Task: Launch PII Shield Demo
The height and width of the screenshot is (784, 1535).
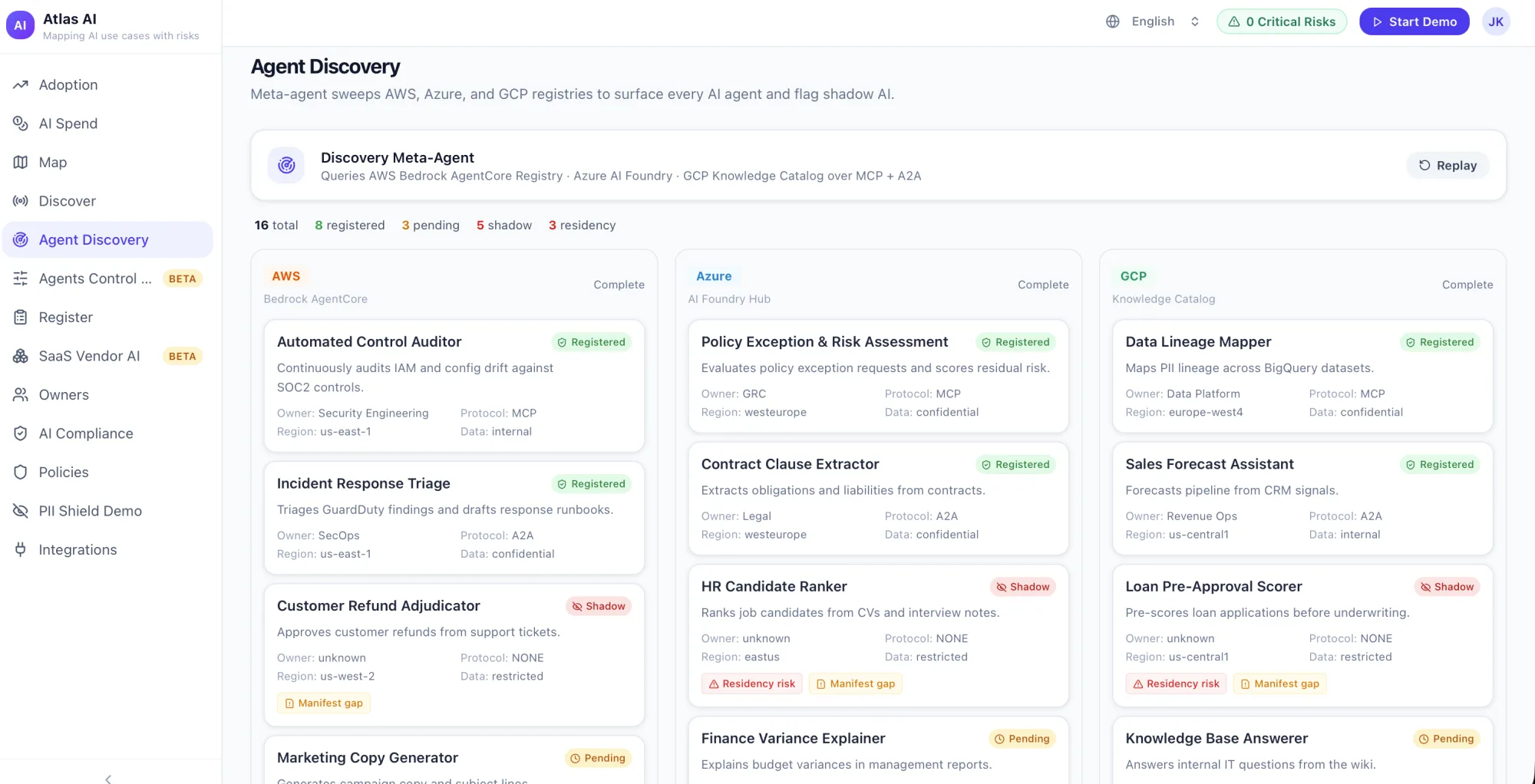Action: [107, 511]
